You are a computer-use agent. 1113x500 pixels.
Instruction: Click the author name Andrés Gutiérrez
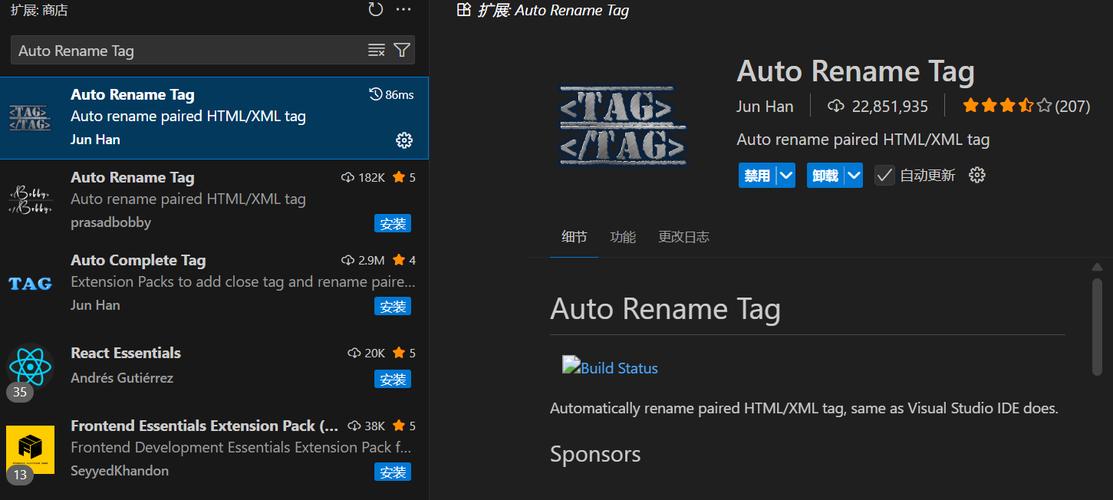122,378
